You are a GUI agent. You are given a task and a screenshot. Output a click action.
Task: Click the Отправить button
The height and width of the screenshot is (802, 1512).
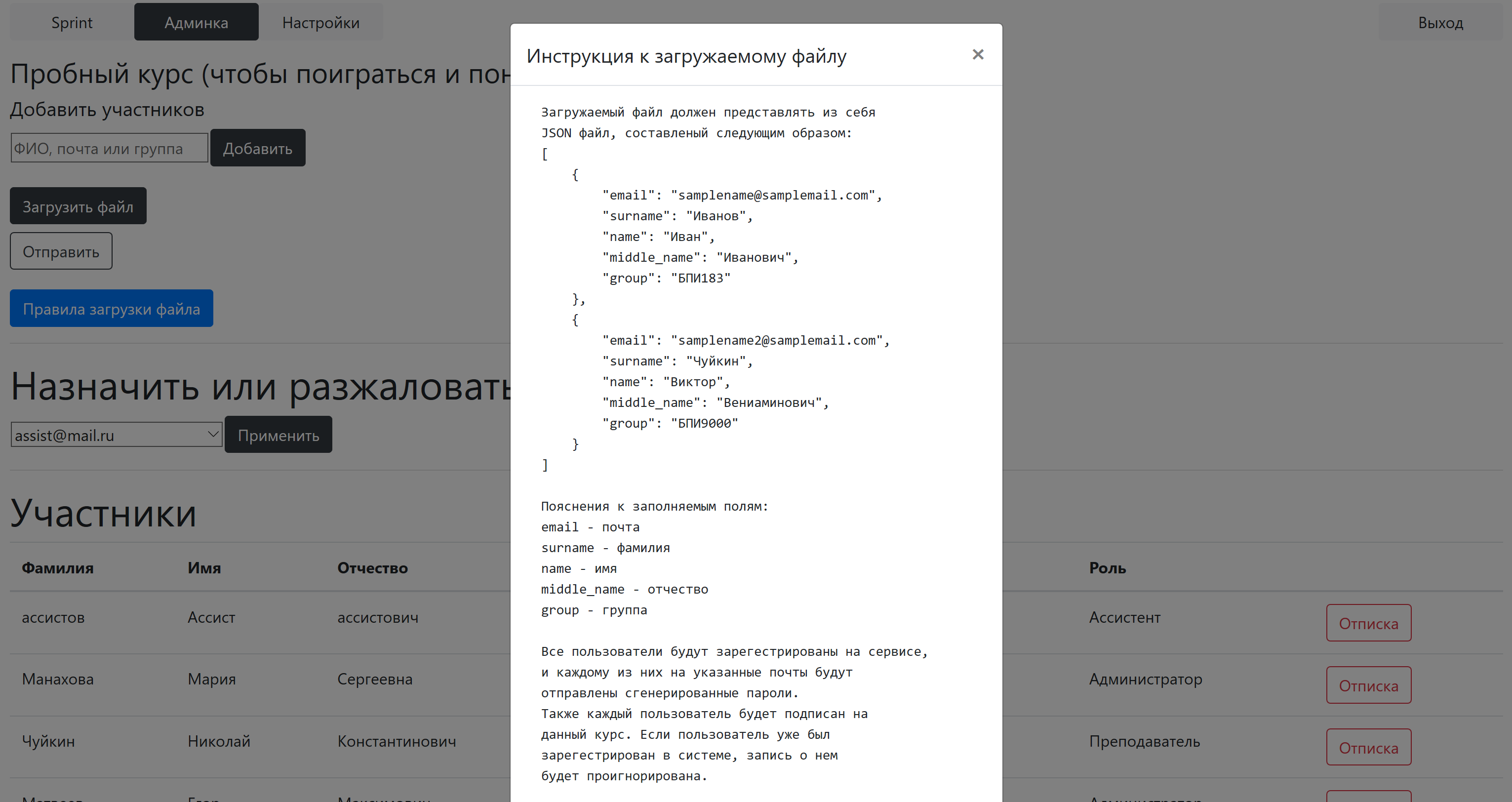click(x=61, y=251)
